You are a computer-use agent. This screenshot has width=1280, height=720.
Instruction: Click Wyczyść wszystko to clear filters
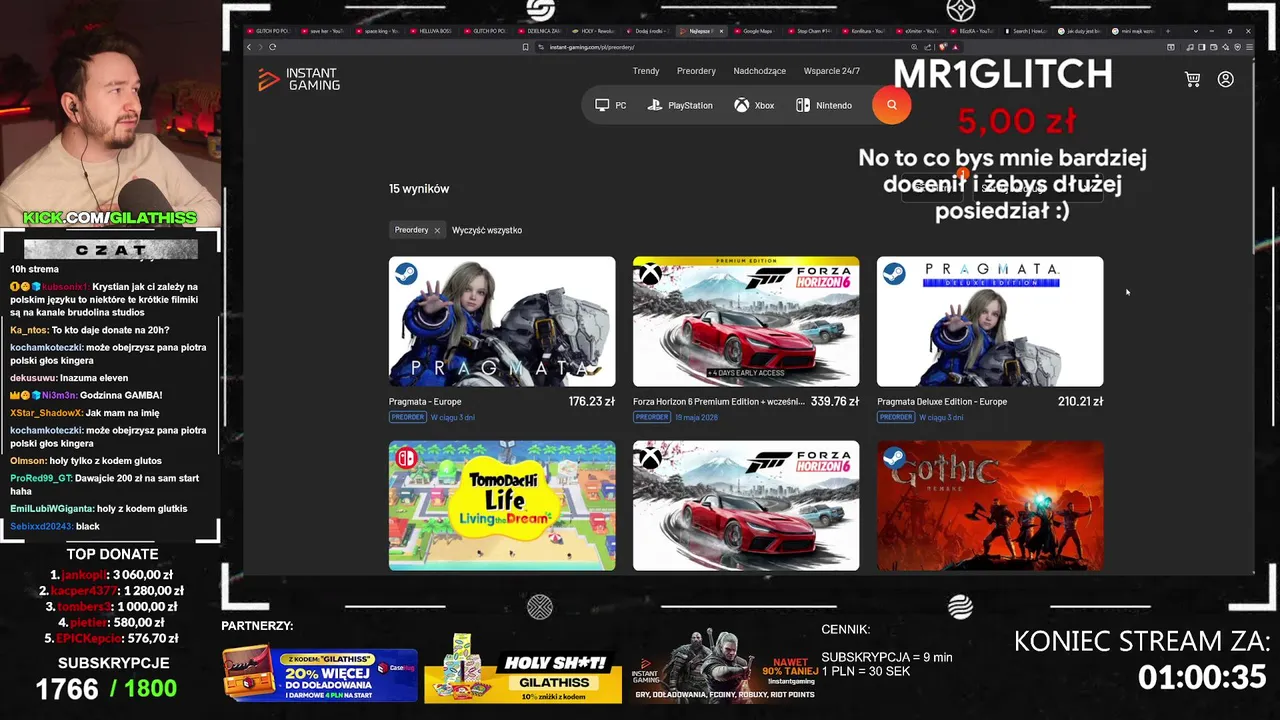[487, 230]
